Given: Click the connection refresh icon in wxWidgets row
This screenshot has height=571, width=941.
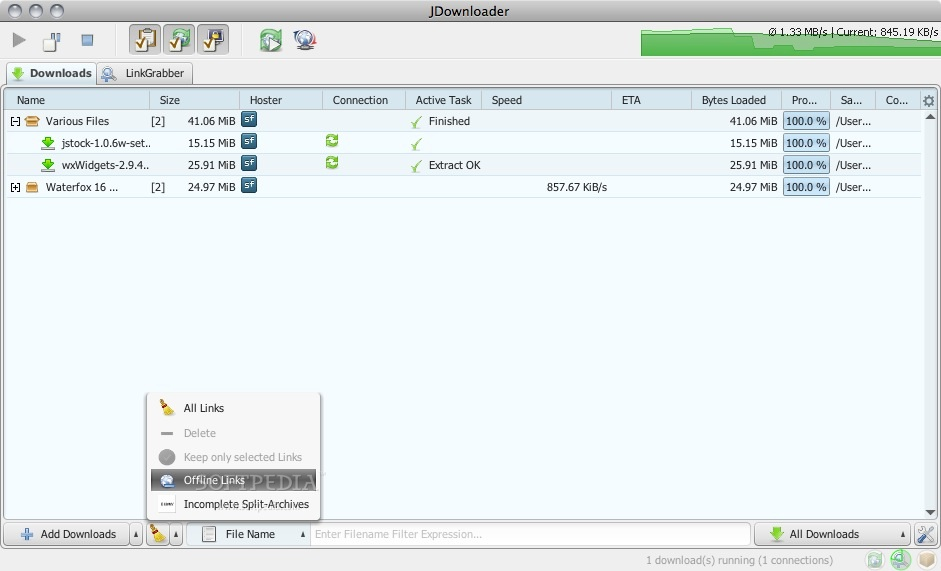Looking at the screenshot, I should click(332, 163).
